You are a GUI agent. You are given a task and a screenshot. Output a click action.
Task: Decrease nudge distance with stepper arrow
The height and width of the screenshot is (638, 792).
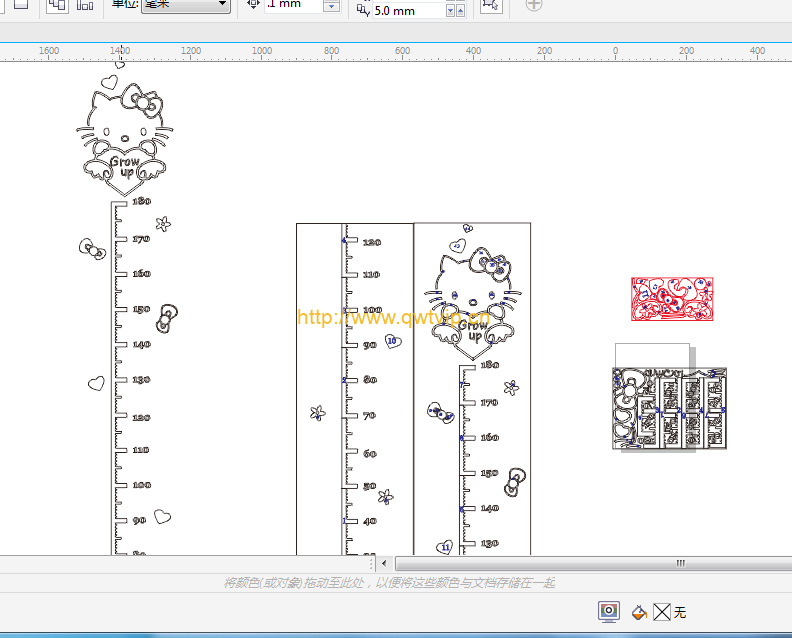pyautogui.click(x=331, y=7)
